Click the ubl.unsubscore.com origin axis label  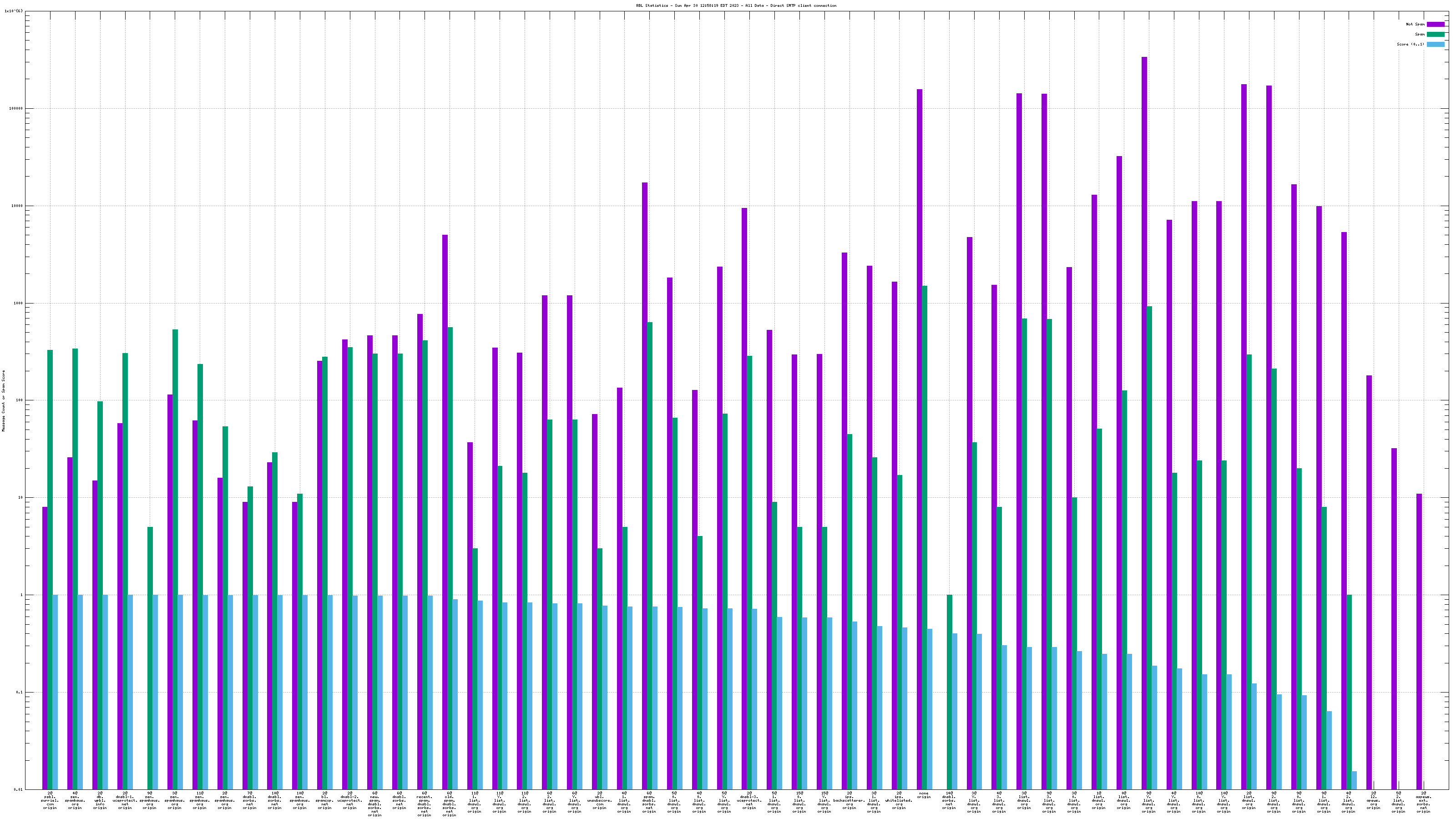pyautogui.click(x=599, y=800)
